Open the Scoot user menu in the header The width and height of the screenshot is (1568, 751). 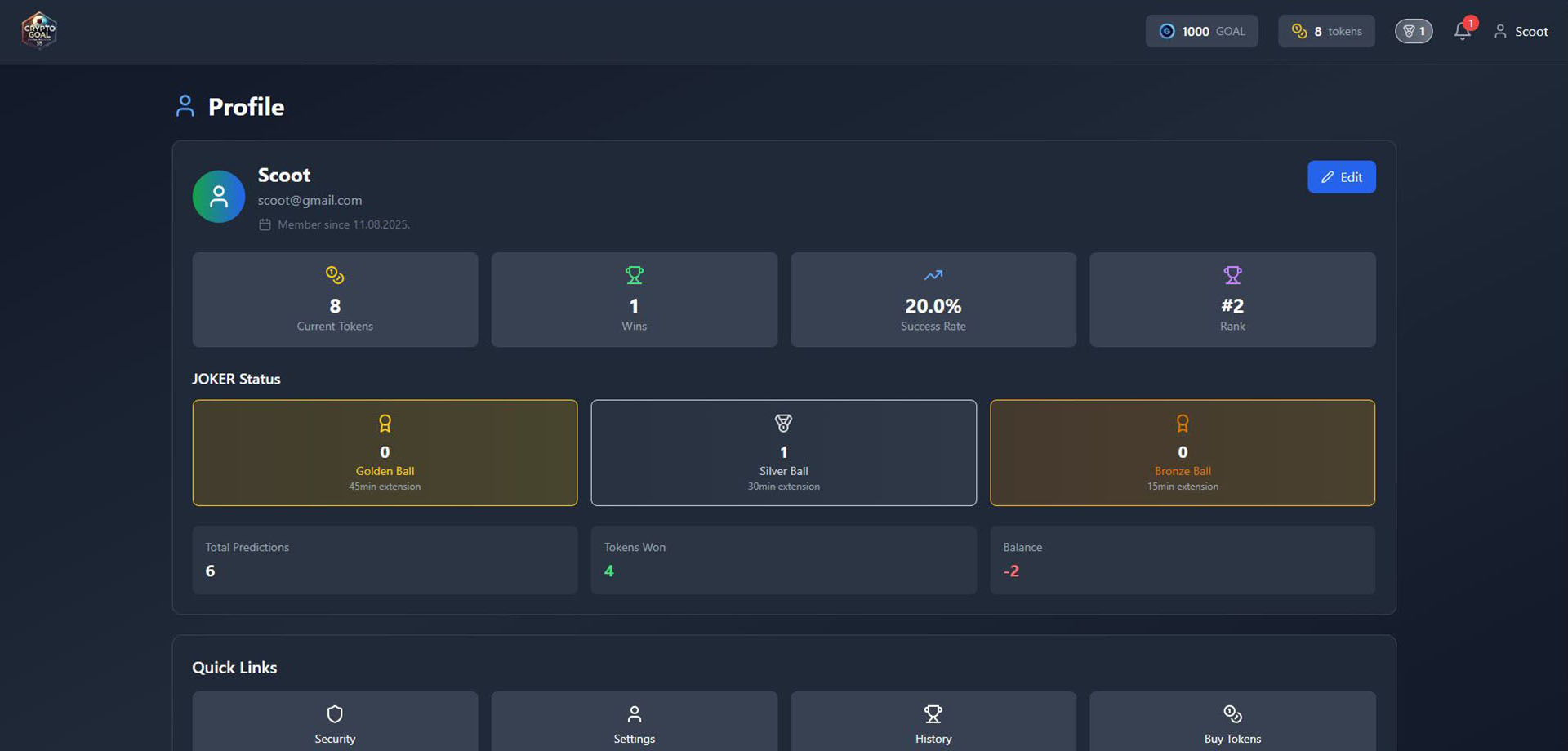[x=1521, y=31]
